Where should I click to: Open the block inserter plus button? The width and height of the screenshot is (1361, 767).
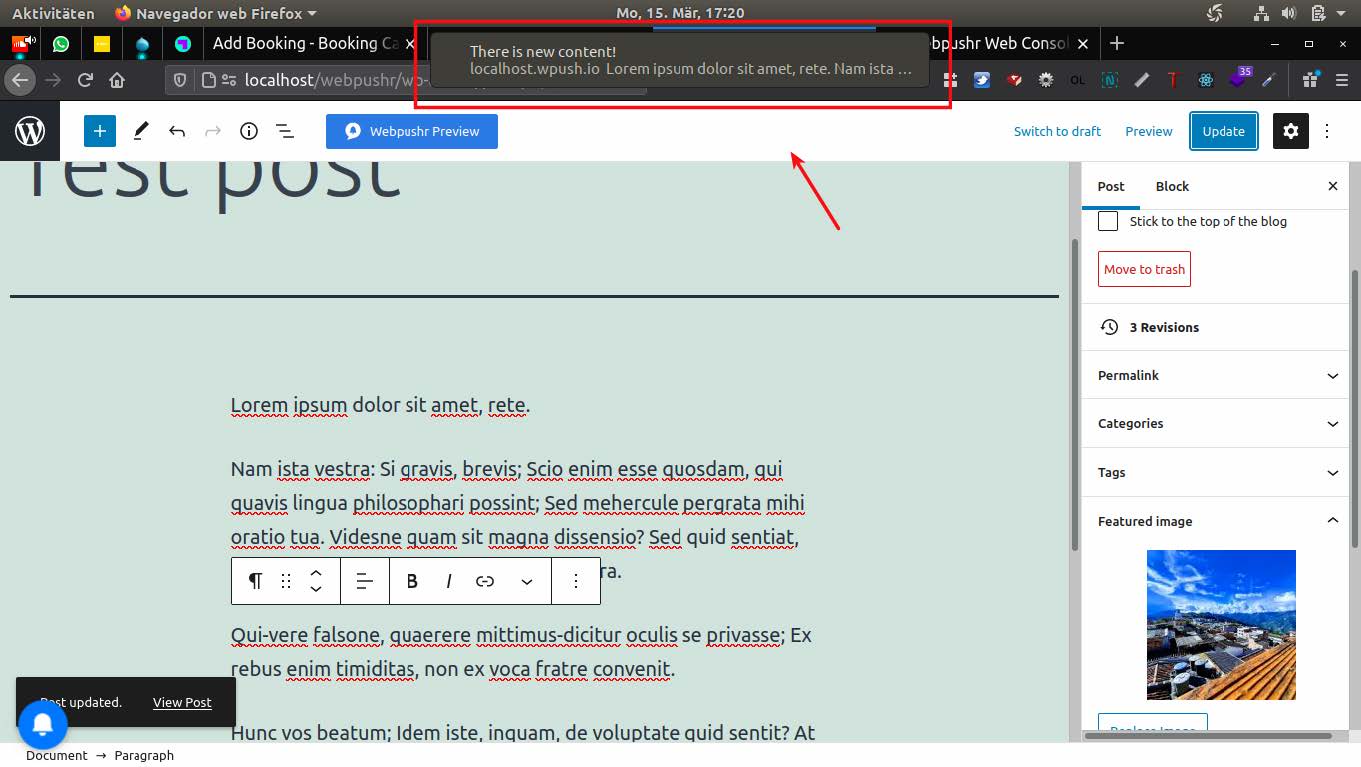click(x=100, y=131)
